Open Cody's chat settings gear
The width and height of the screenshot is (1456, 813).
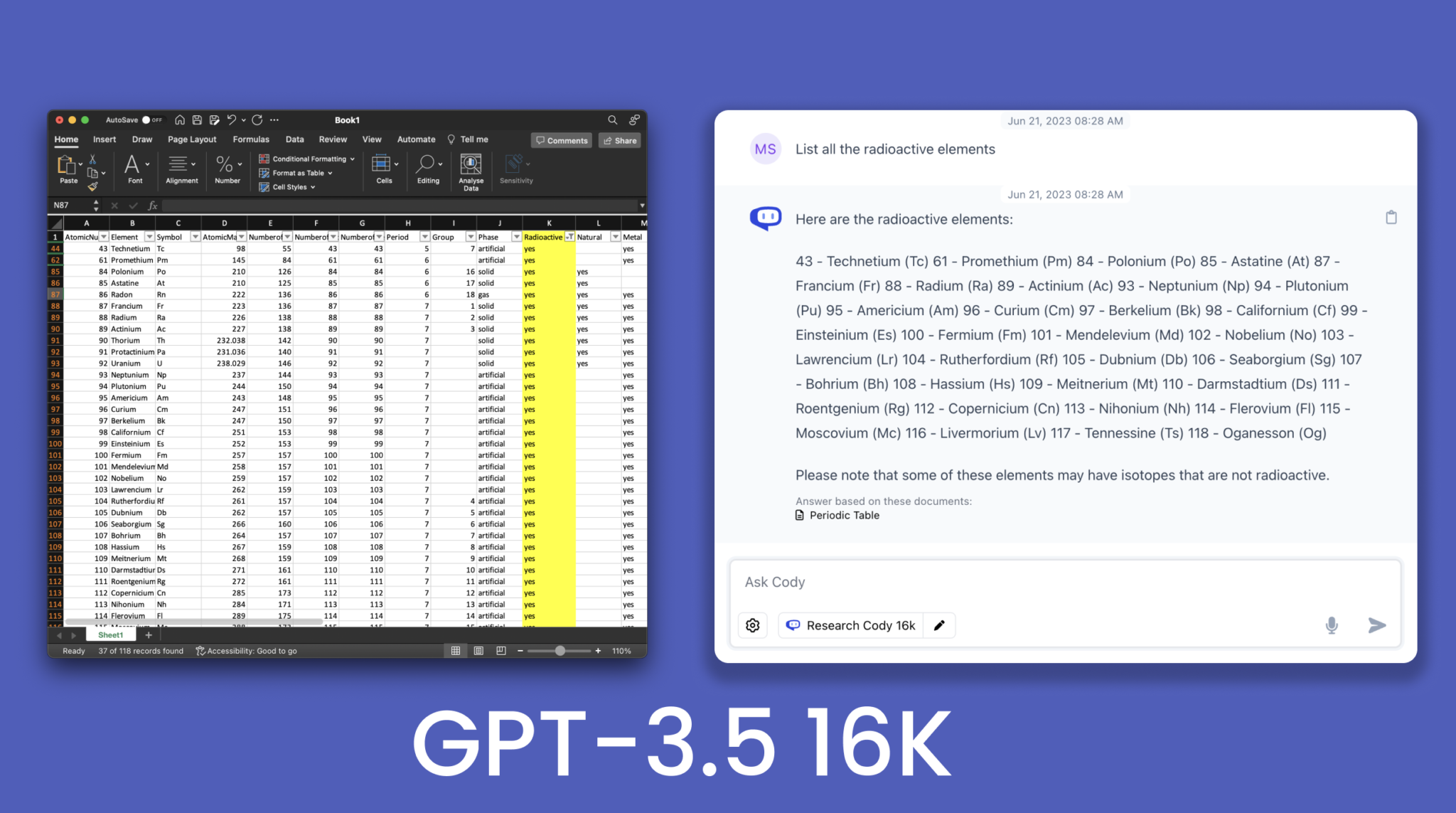pos(752,625)
